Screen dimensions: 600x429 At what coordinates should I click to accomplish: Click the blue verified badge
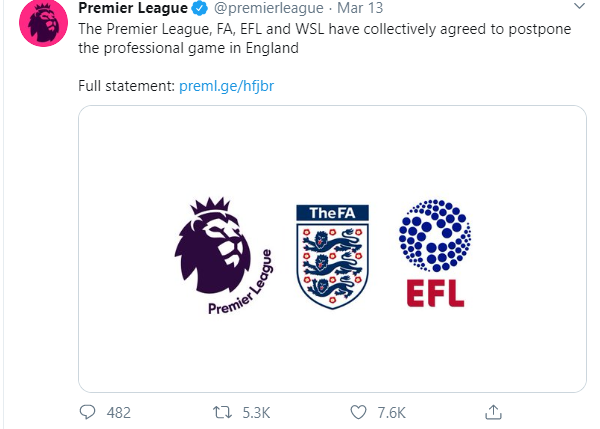click(199, 8)
